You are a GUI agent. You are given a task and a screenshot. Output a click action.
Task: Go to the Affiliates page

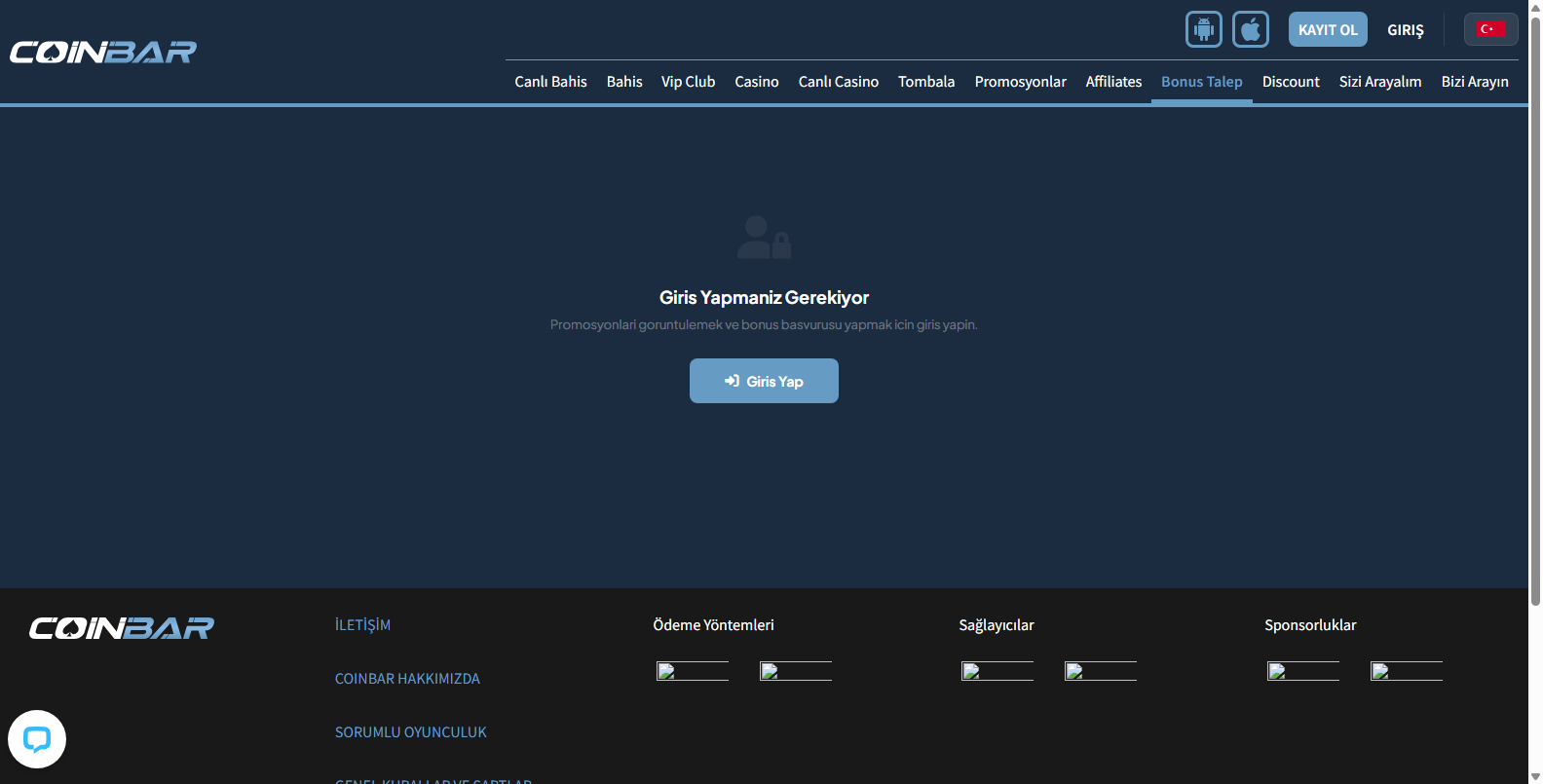(x=1113, y=82)
